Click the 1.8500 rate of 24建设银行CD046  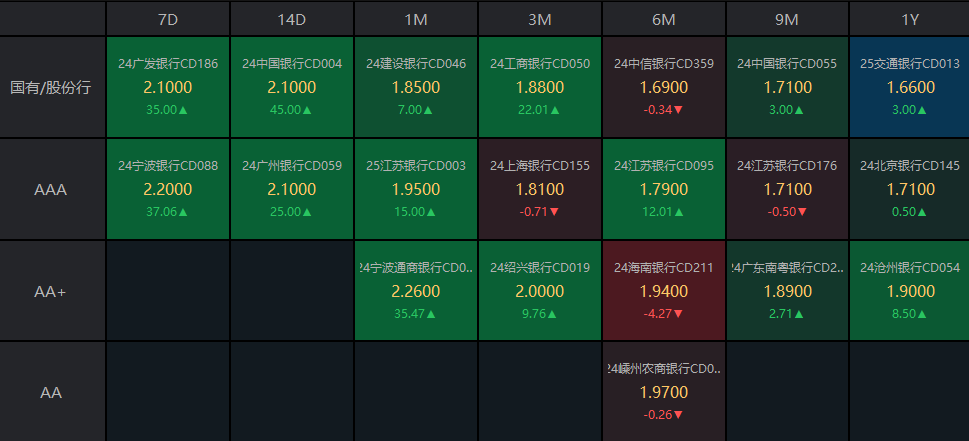pos(416,87)
